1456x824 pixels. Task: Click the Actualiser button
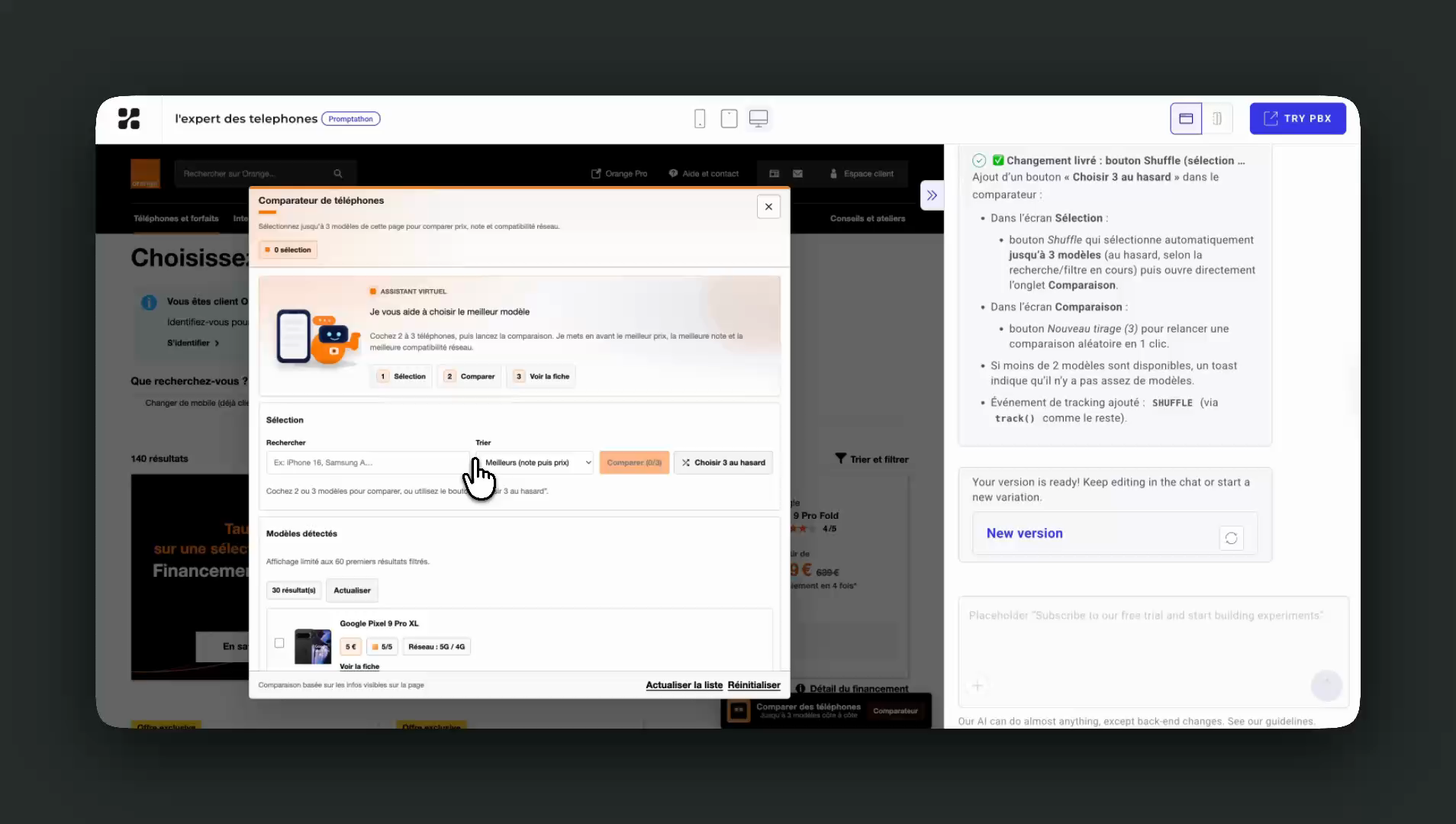[x=352, y=591]
